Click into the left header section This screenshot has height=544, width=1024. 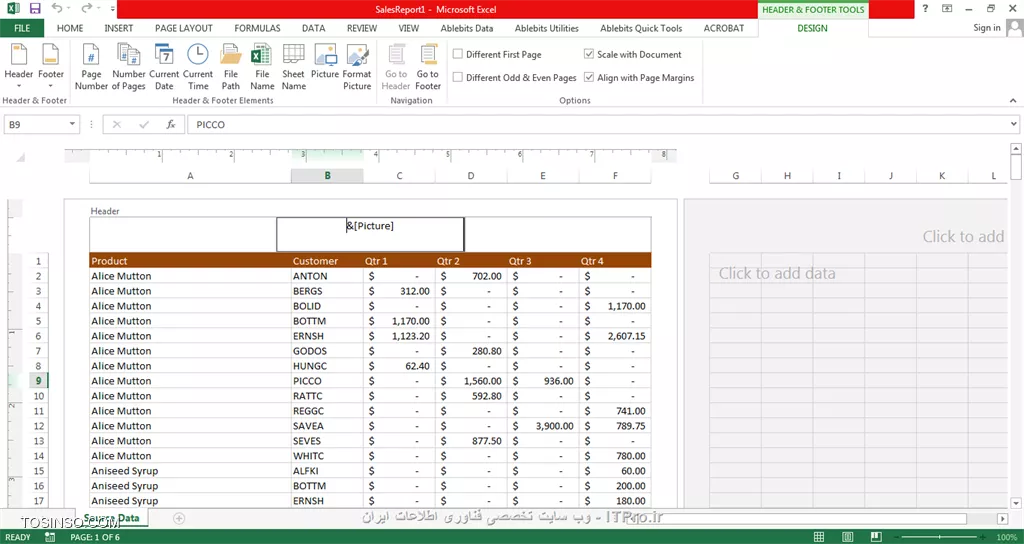(x=183, y=234)
